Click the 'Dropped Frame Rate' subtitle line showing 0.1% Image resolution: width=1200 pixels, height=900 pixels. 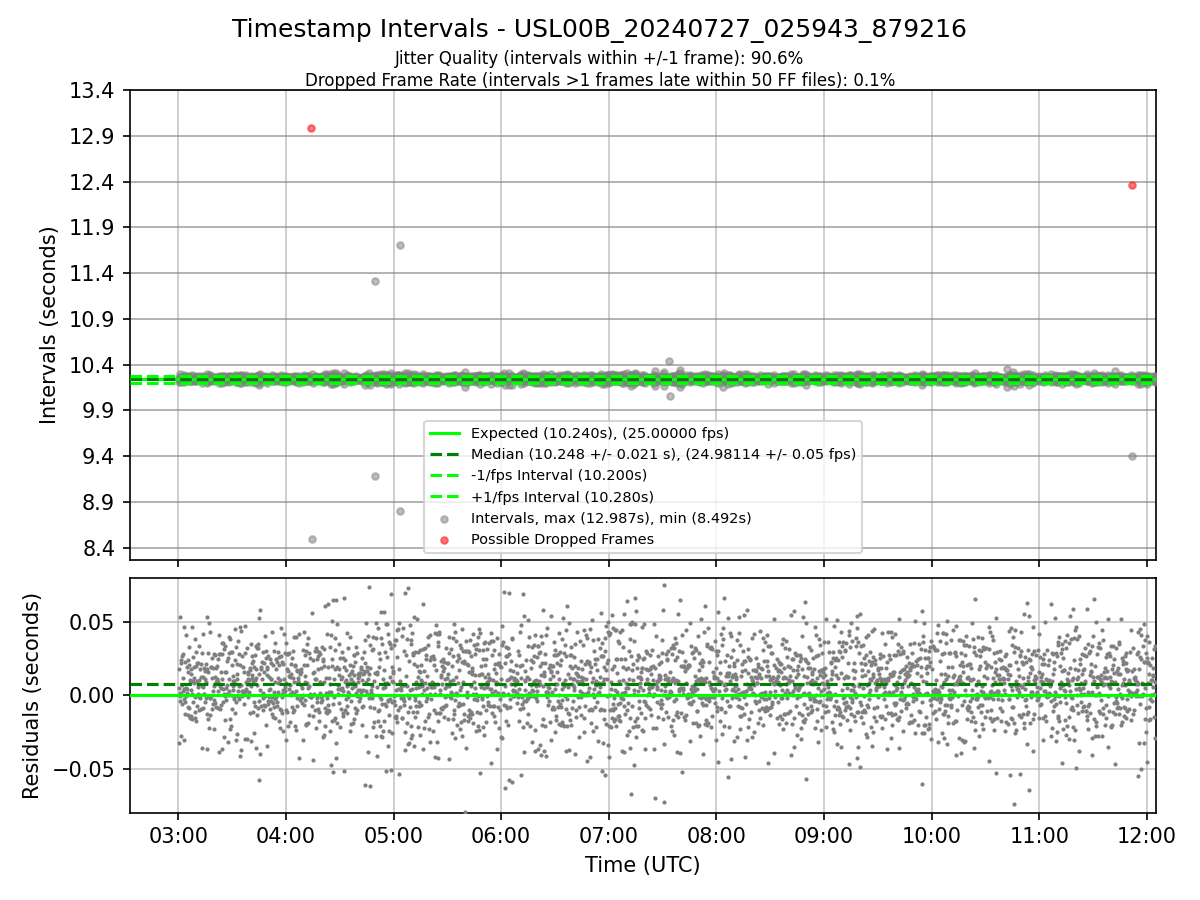(599, 80)
